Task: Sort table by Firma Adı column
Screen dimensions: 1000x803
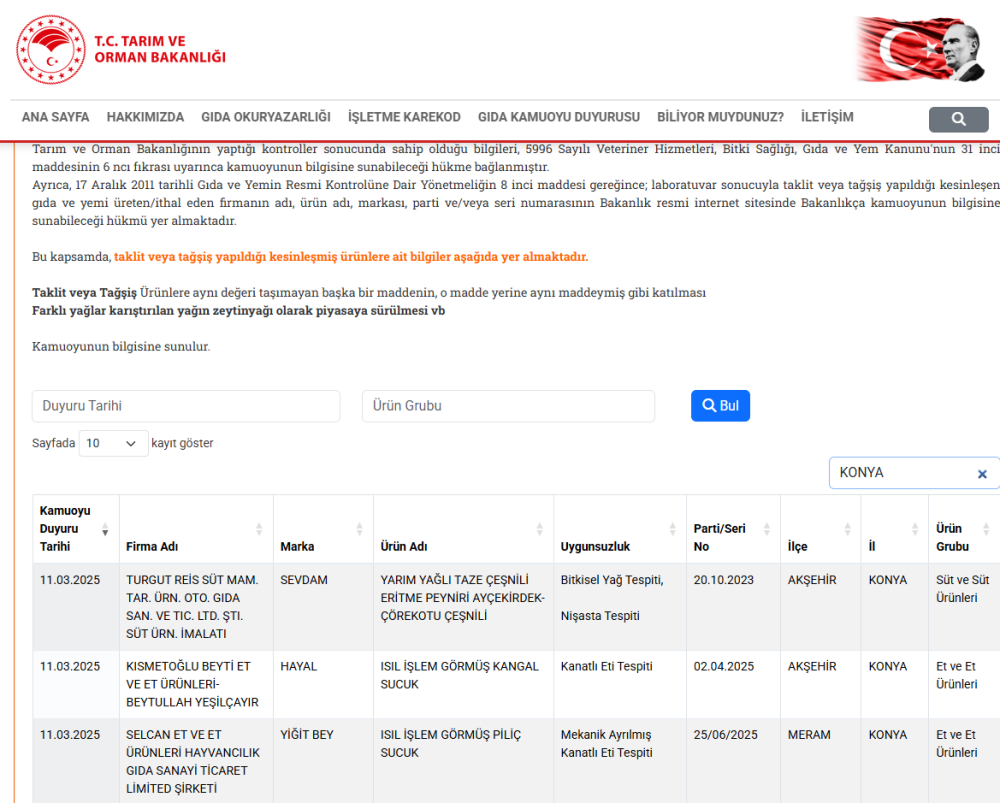Action: (x=259, y=529)
